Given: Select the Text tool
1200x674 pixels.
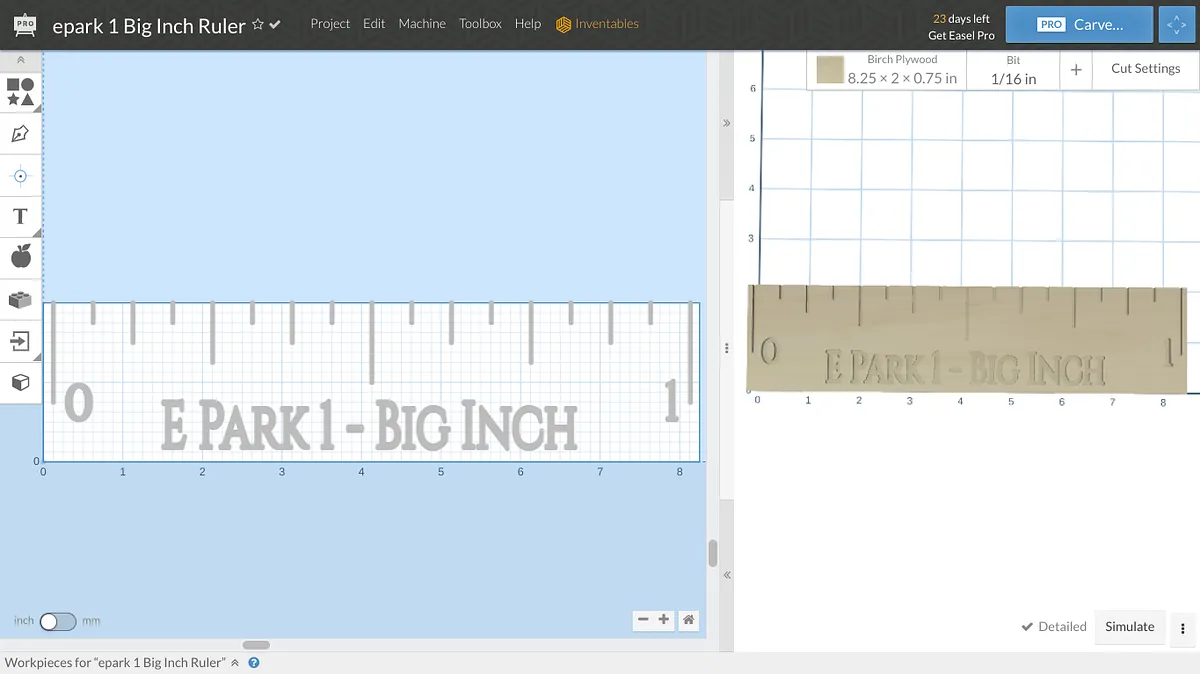Looking at the screenshot, I should [x=20, y=217].
